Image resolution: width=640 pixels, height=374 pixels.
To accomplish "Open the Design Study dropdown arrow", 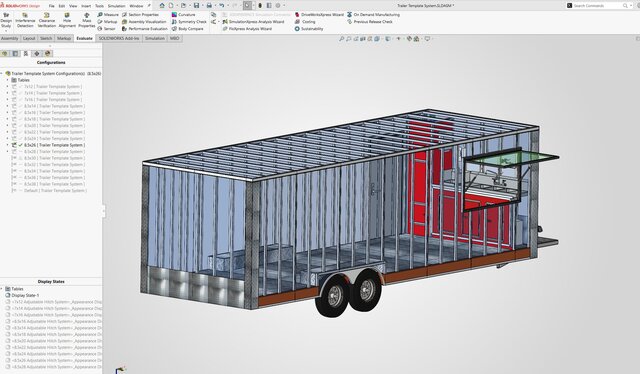I will [6, 31].
